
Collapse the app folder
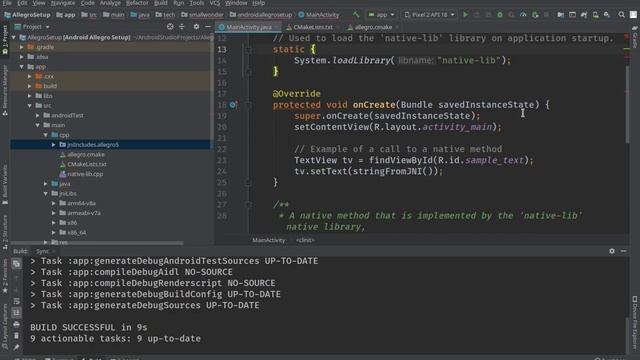click(x=22, y=67)
